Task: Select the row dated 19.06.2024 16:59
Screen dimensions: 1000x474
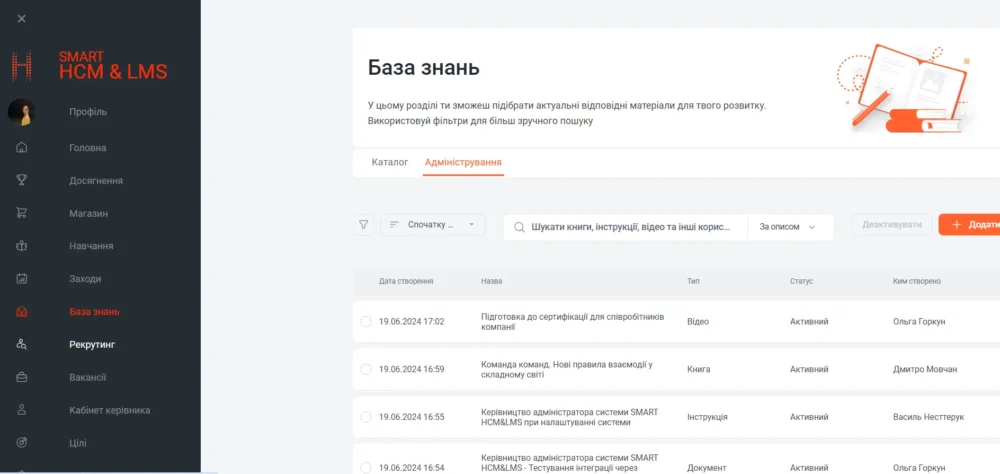Action: (x=366, y=369)
